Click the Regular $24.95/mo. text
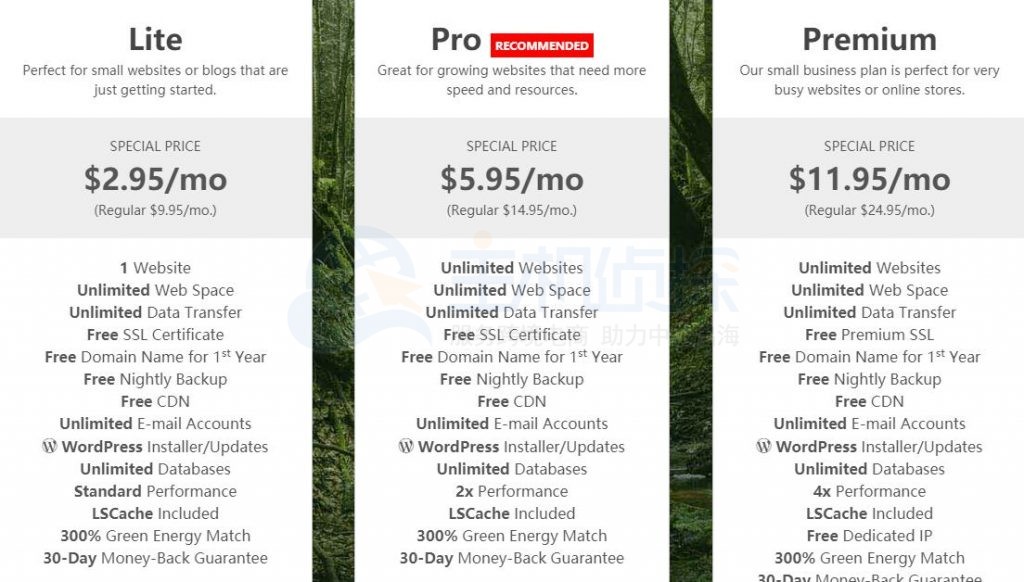 (x=869, y=211)
